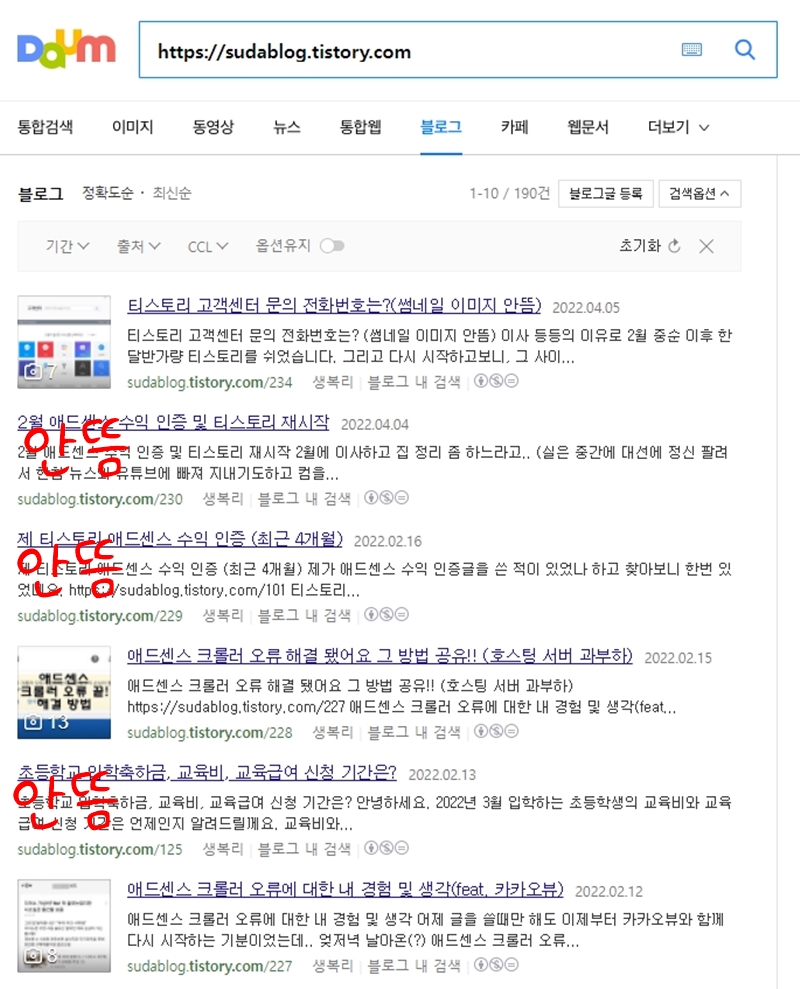
Task: Open thumbnail of 크롤러 오류에 대한 내 경험 result
Action: click(64, 925)
